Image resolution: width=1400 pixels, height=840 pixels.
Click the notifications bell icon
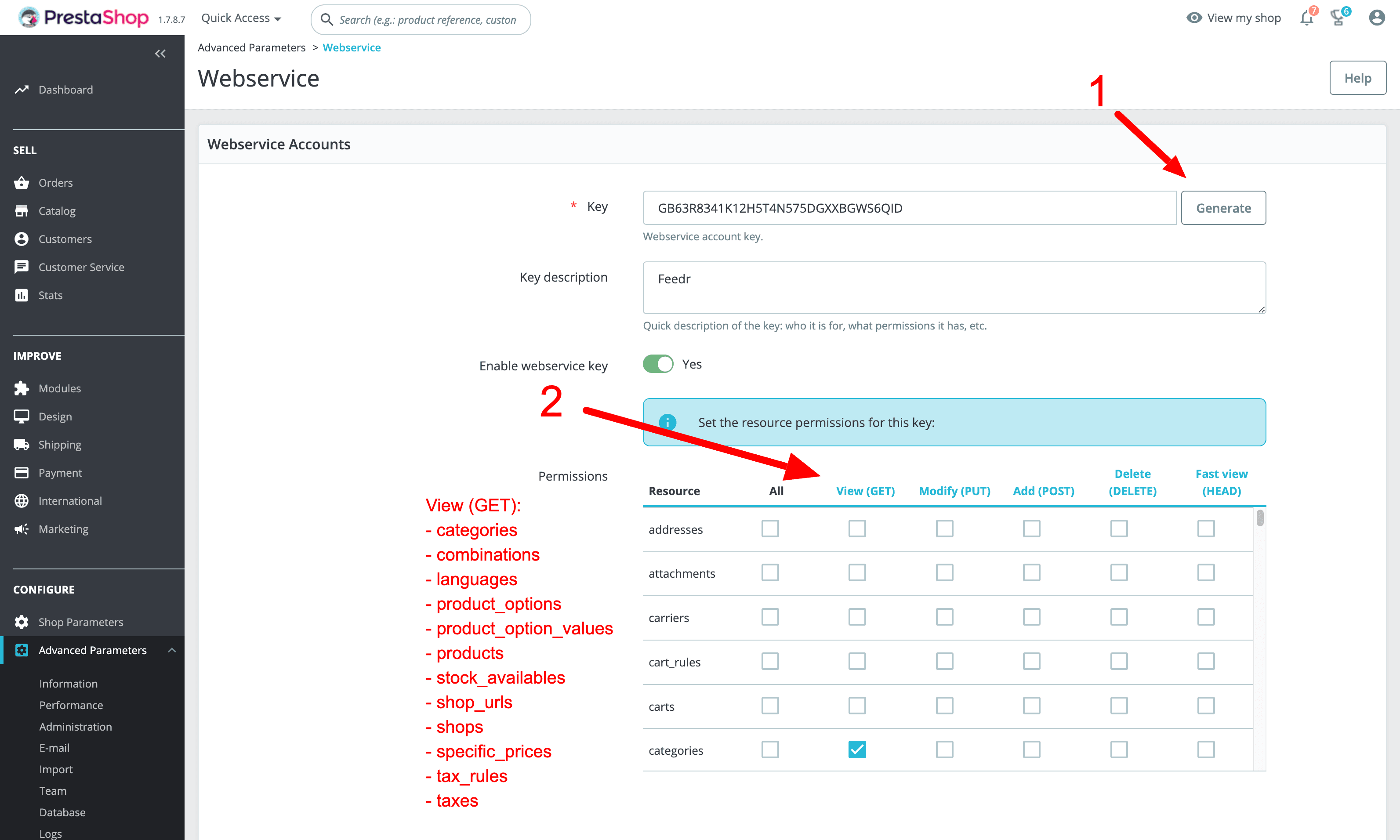point(1306,18)
